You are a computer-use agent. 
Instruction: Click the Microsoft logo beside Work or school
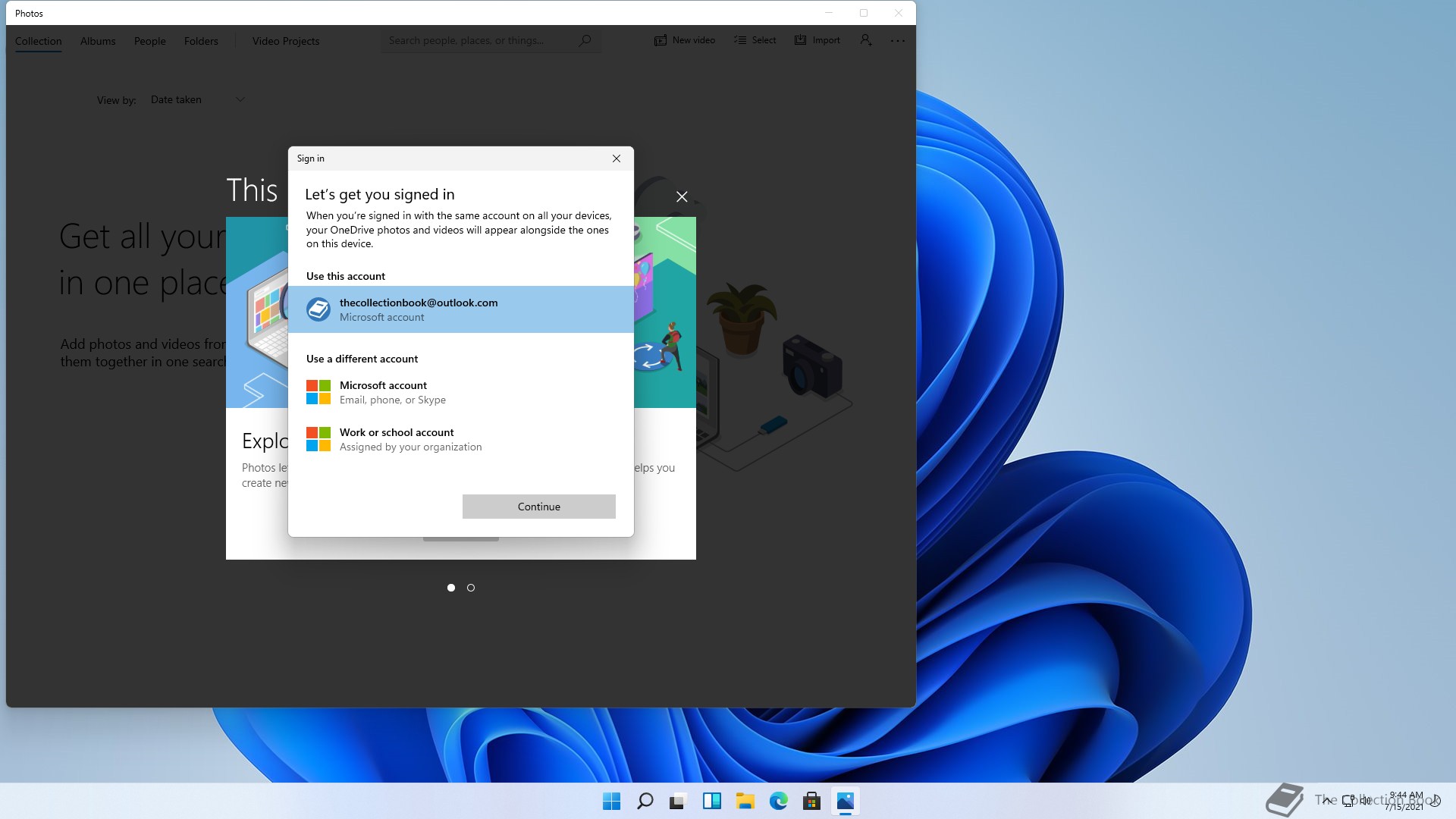point(318,439)
